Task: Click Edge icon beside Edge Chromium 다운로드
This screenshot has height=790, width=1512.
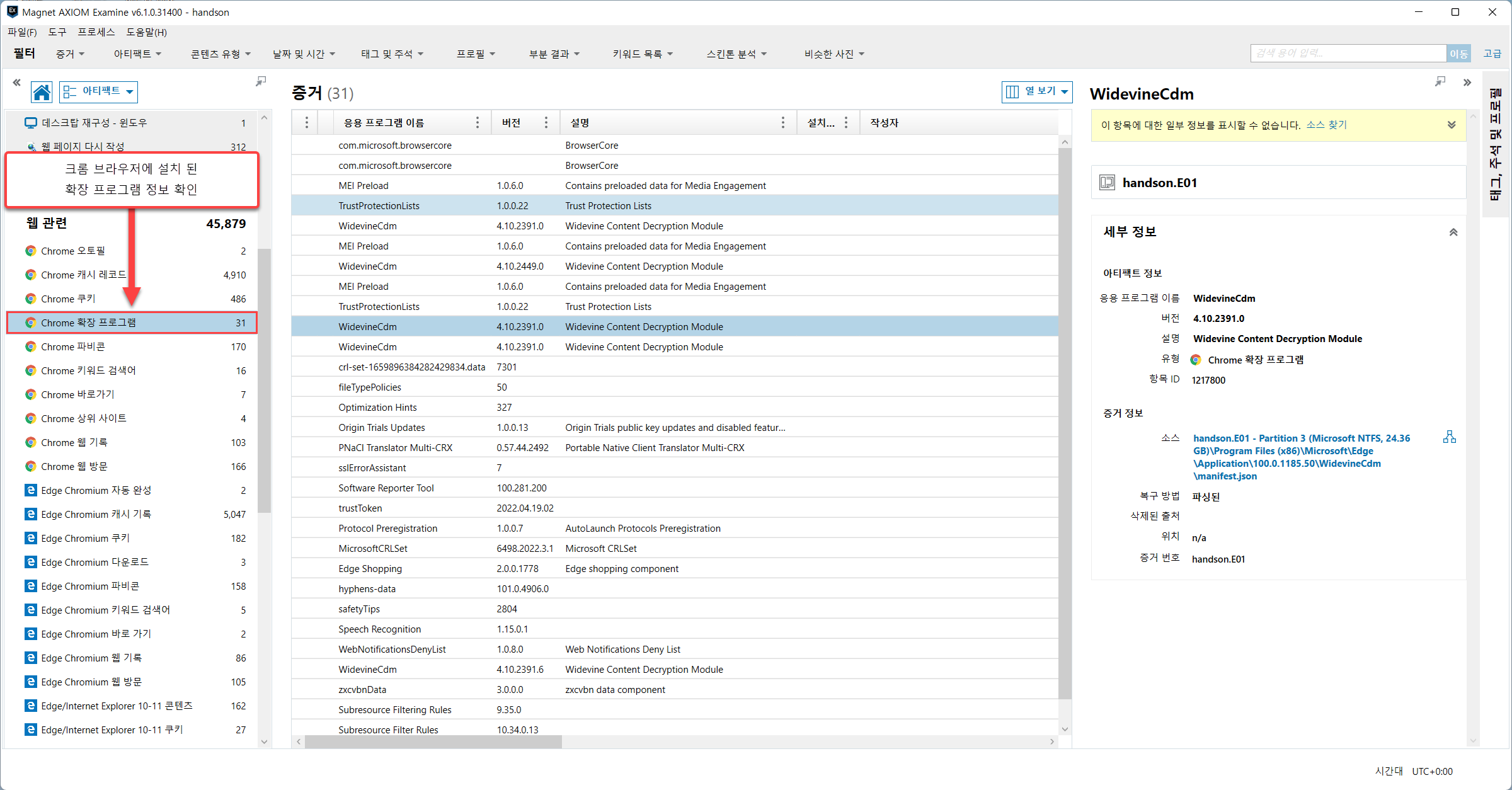Action: 30,562
